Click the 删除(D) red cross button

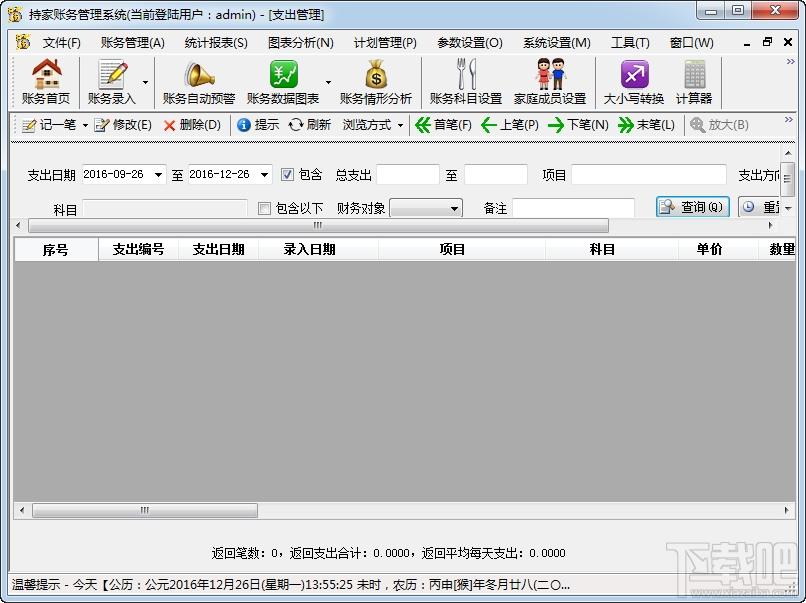tap(192, 125)
